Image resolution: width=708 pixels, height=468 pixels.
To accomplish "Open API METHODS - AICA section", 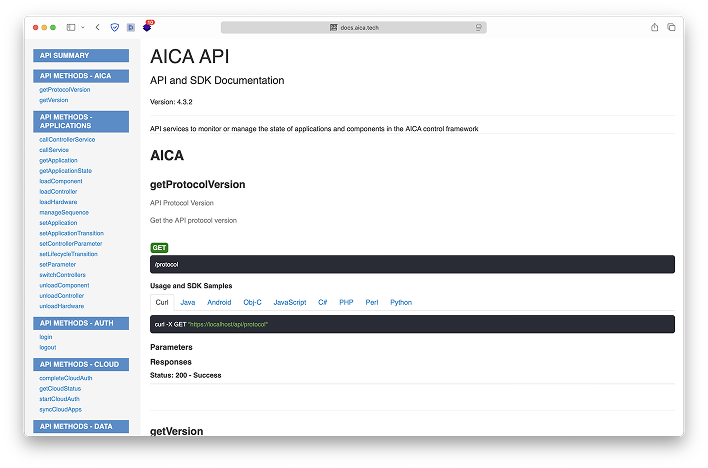I will [x=81, y=76].
